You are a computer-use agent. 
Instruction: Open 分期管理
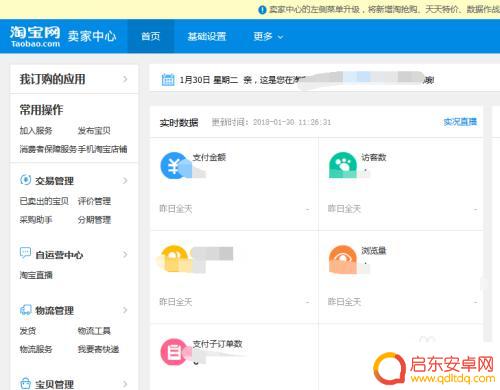94,220
